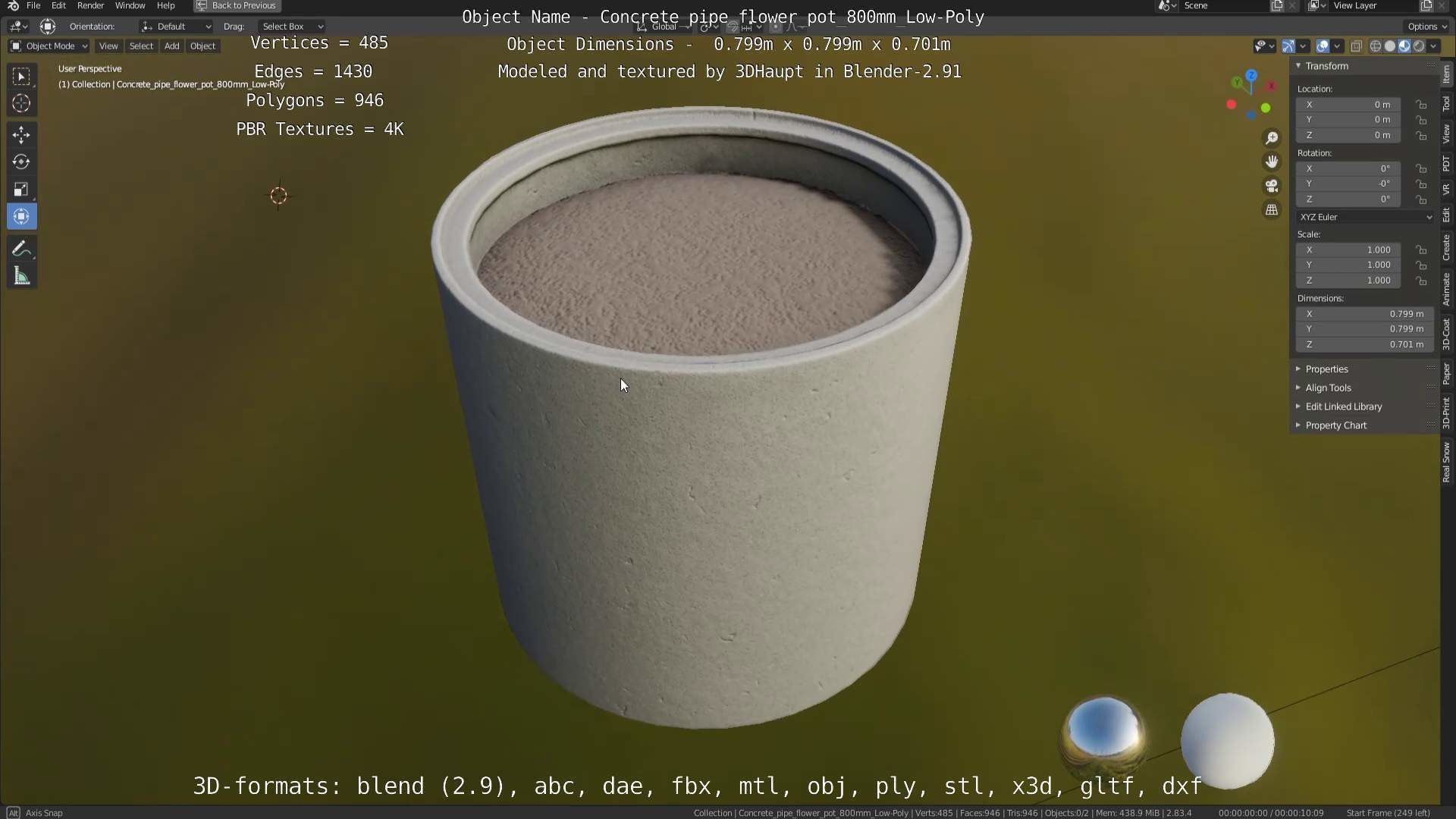
Task: Select the Rotate tool
Action: 21,162
